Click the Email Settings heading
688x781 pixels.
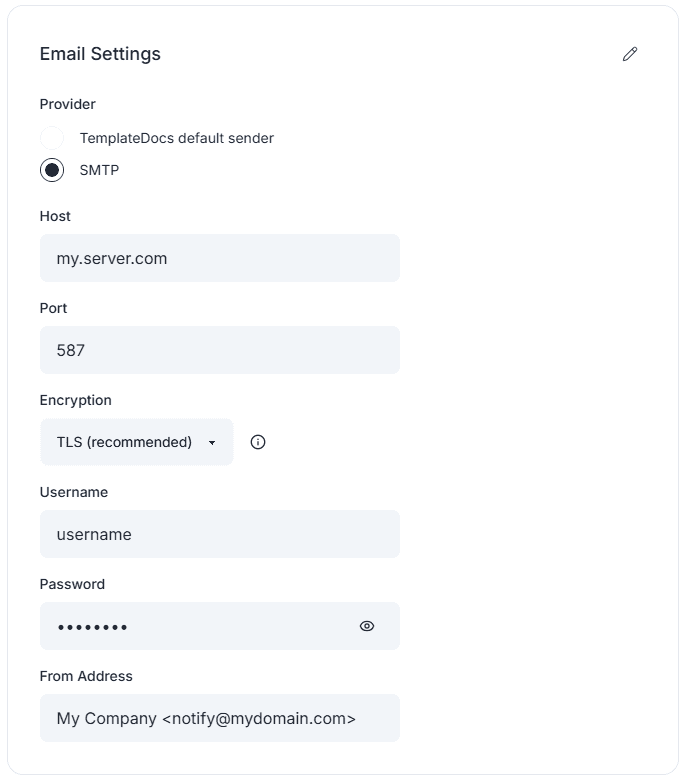[100, 54]
